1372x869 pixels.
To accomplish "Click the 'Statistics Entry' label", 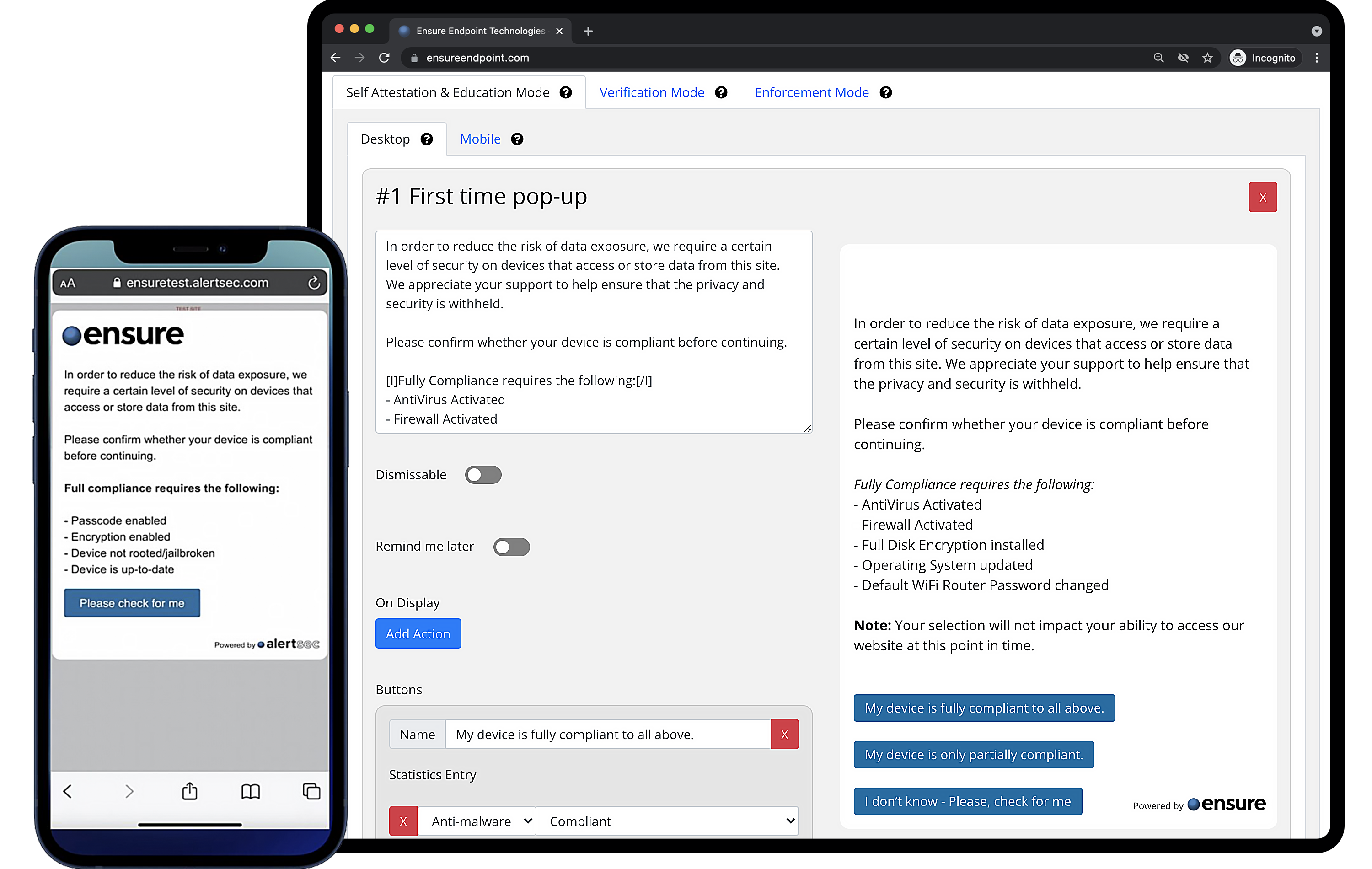I will 433,774.
